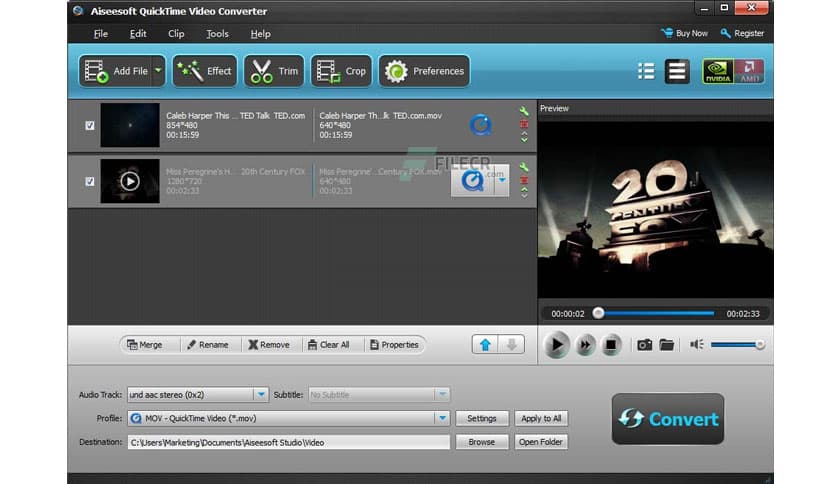Click the Clear All button
836x484 pixels.
click(329, 345)
